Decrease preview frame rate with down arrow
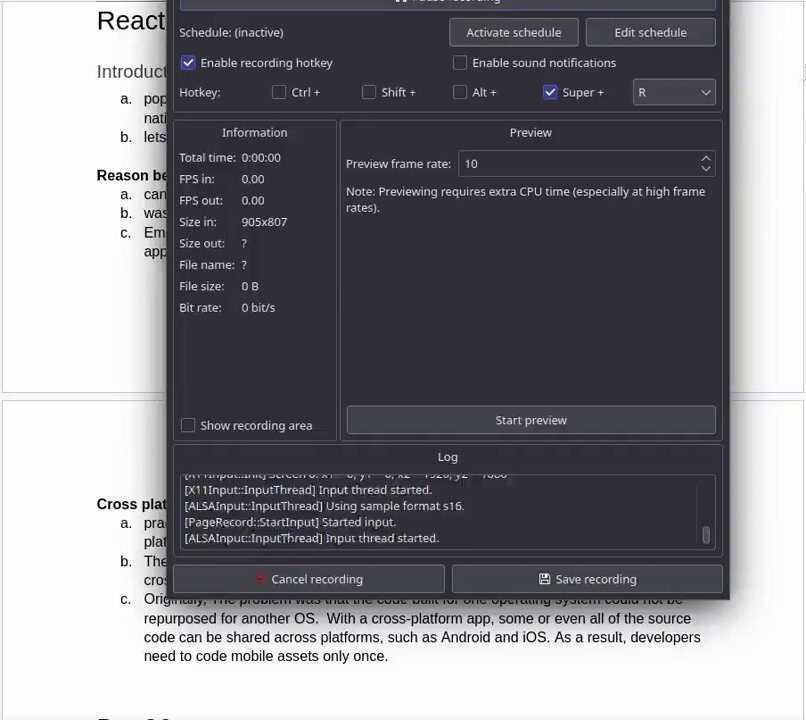 (706, 169)
